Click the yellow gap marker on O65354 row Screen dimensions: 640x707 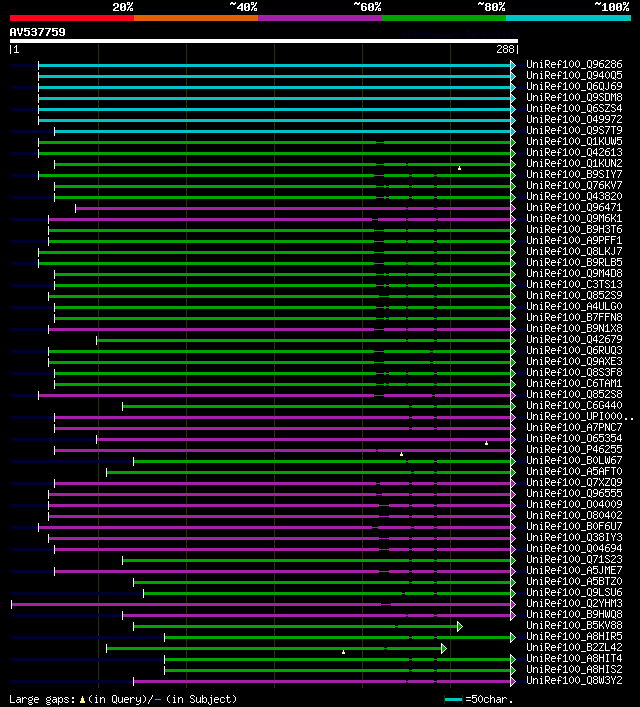click(x=486, y=443)
